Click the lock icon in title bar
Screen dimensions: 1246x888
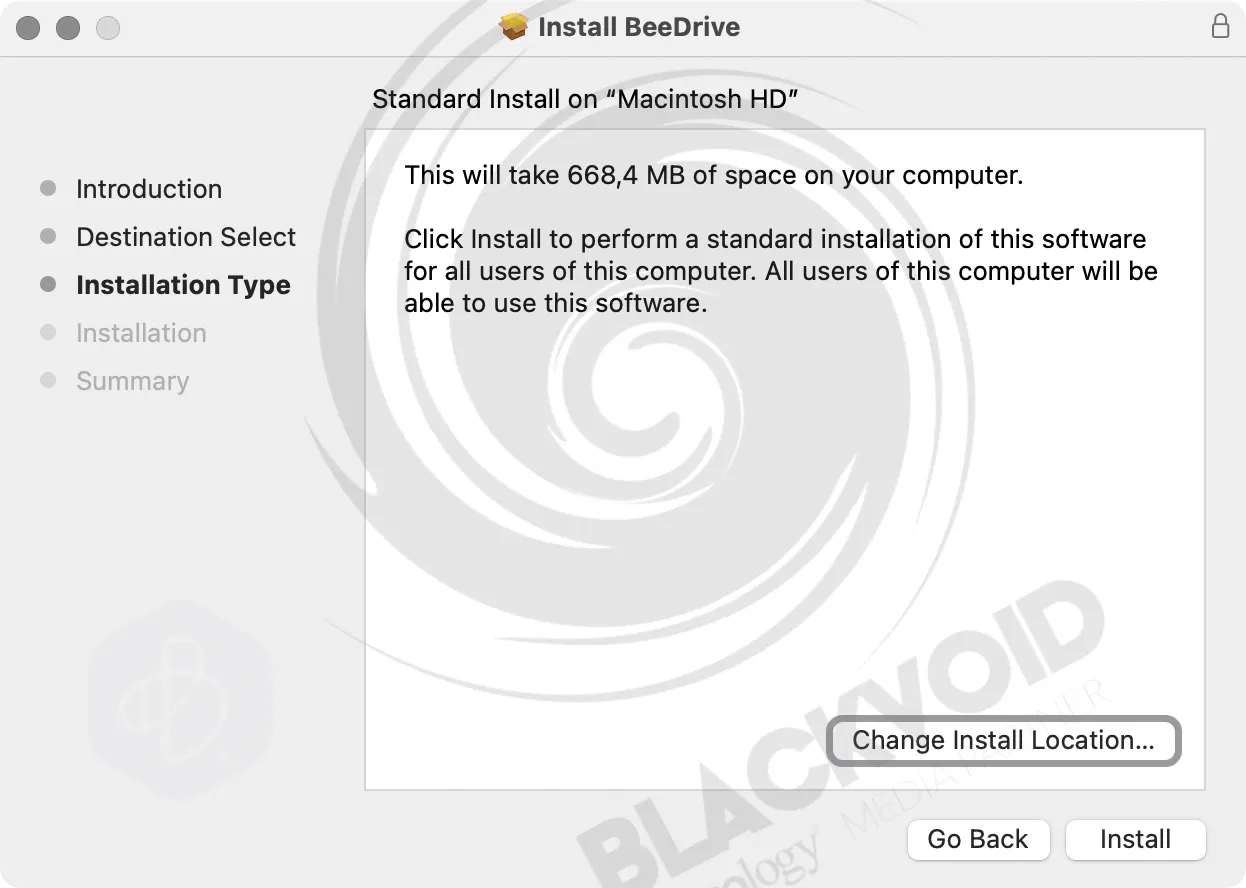(1220, 26)
